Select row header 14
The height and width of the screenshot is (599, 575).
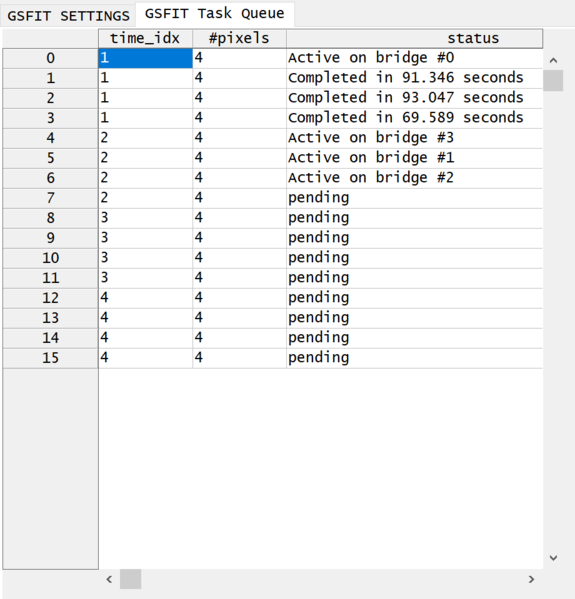pyautogui.click(x=50, y=338)
